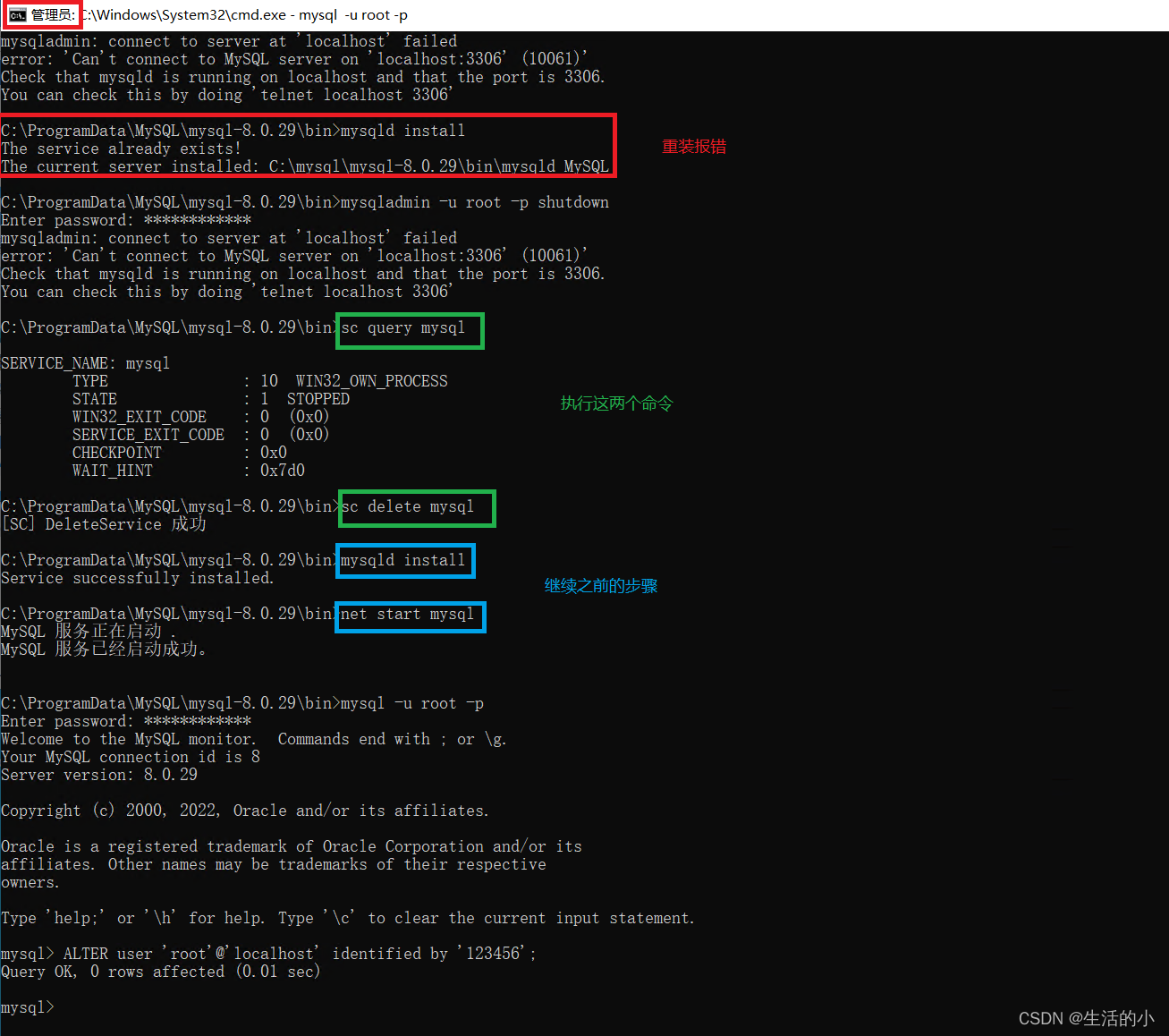Click the line 'The service already exists!'

tap(121, 149)
